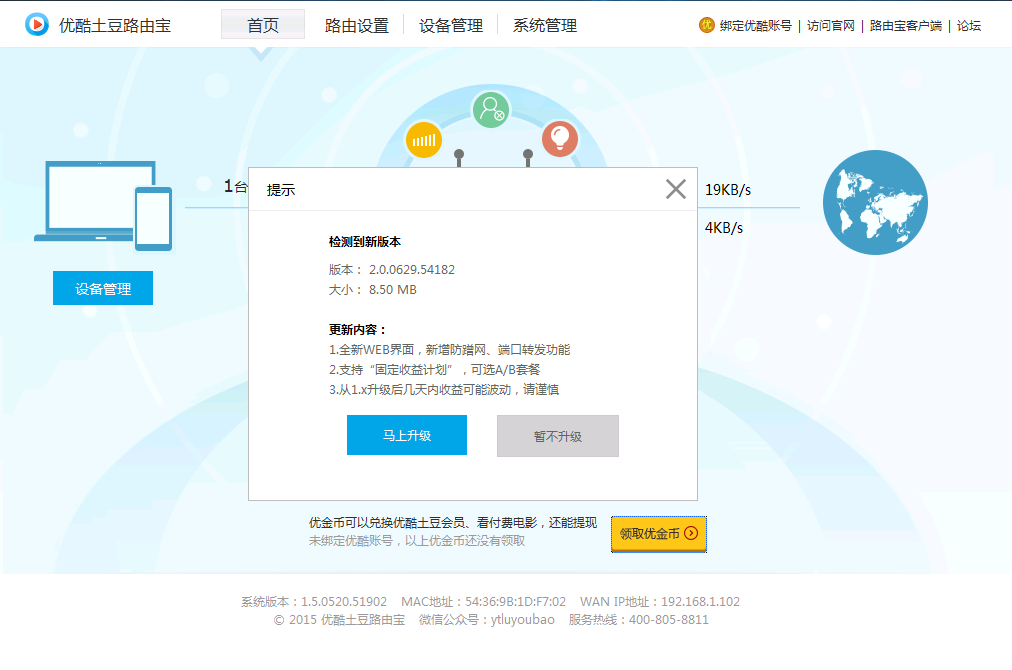Click the 4KB/s speed value
The image size is (1012, 670).
pos(724,228)
